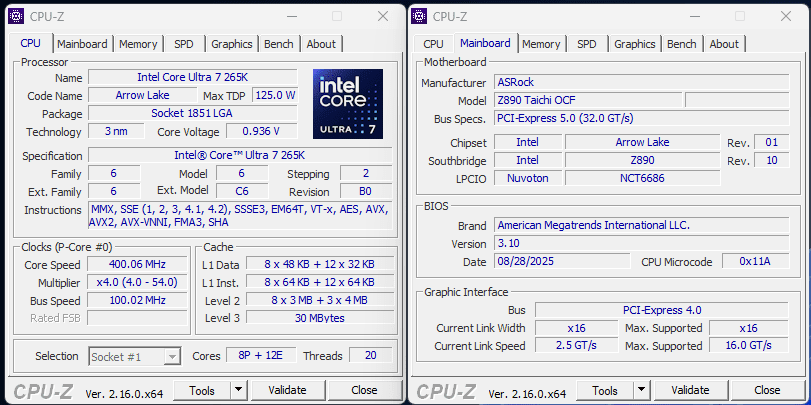811x405 pixels.
Task: Switch to the CPU tab in right window
Action: point(433,44)
